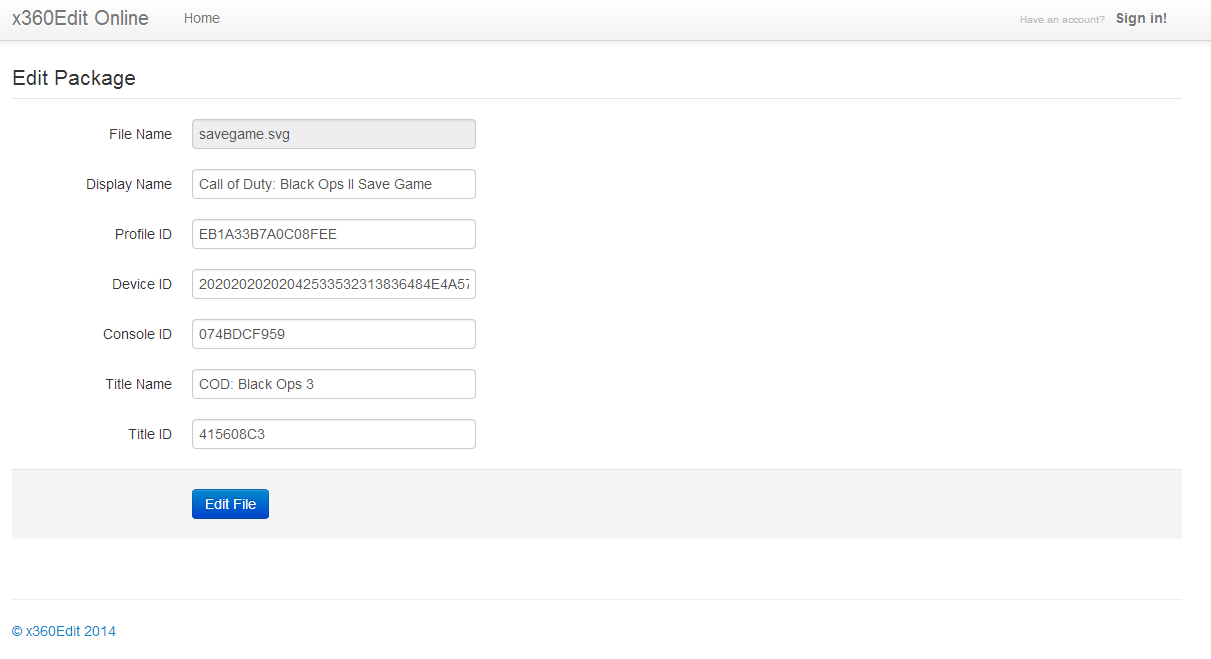The height and width of the screenshot is (659, 1211).
Task: Click inside the Profile ID input box
Action: coord(333,234)
